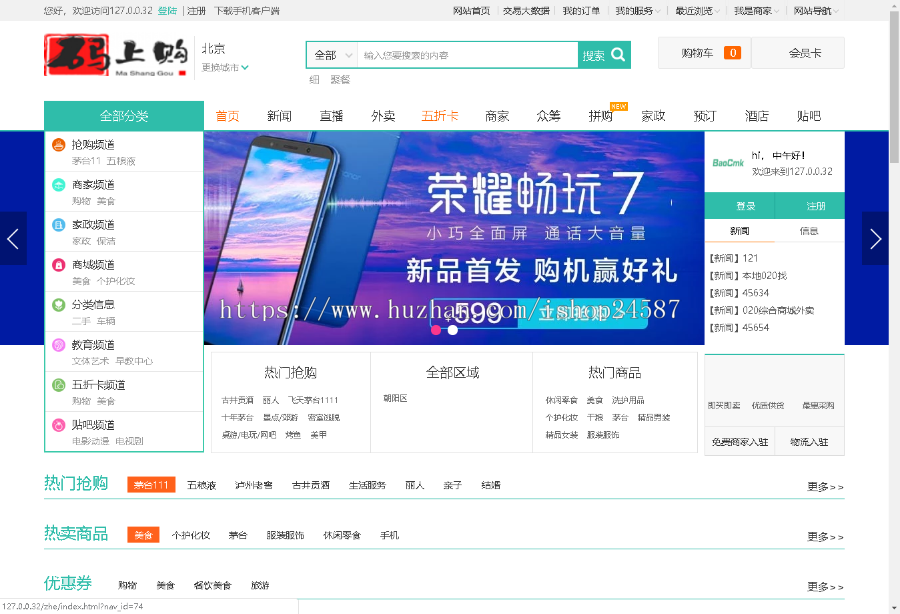This screenshot has width=900, height=614.
Task: Open the 全部分类 category menu
Action: click(x=124, y=116)
